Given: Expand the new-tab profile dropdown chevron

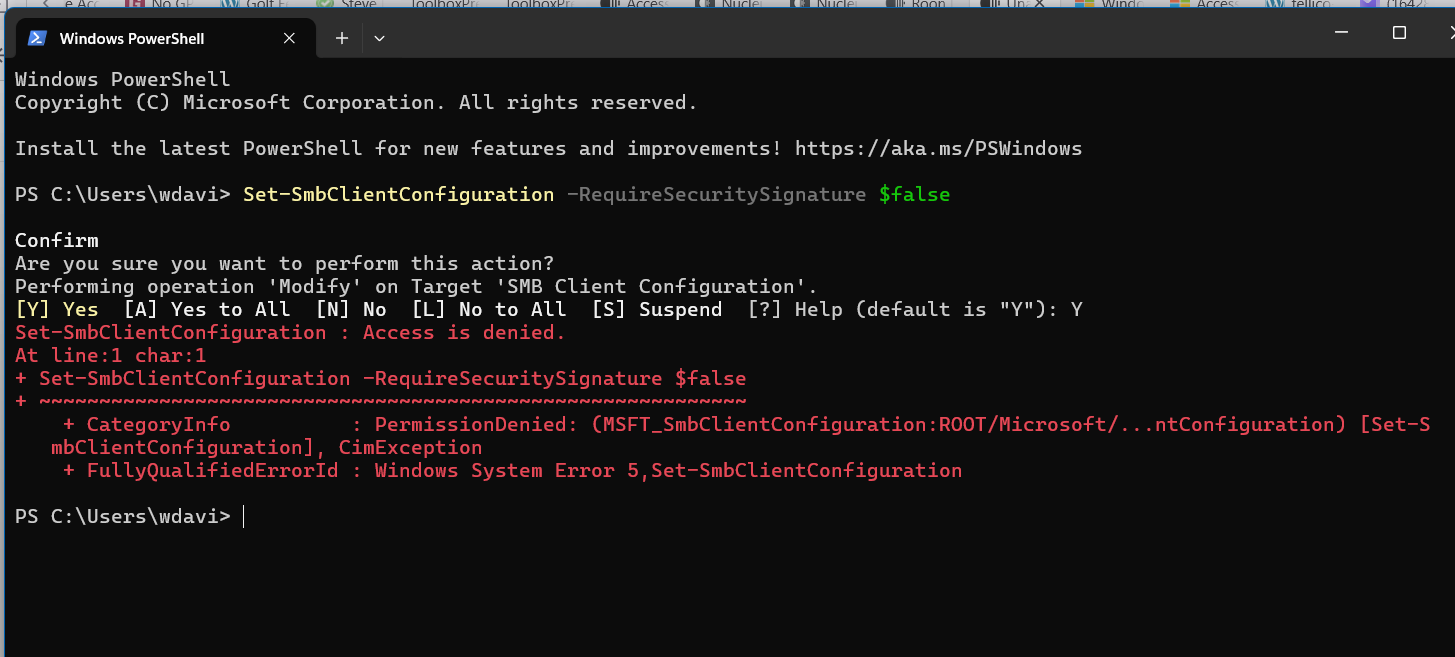Looking at the screenshot, I should [x=379, y=38].
